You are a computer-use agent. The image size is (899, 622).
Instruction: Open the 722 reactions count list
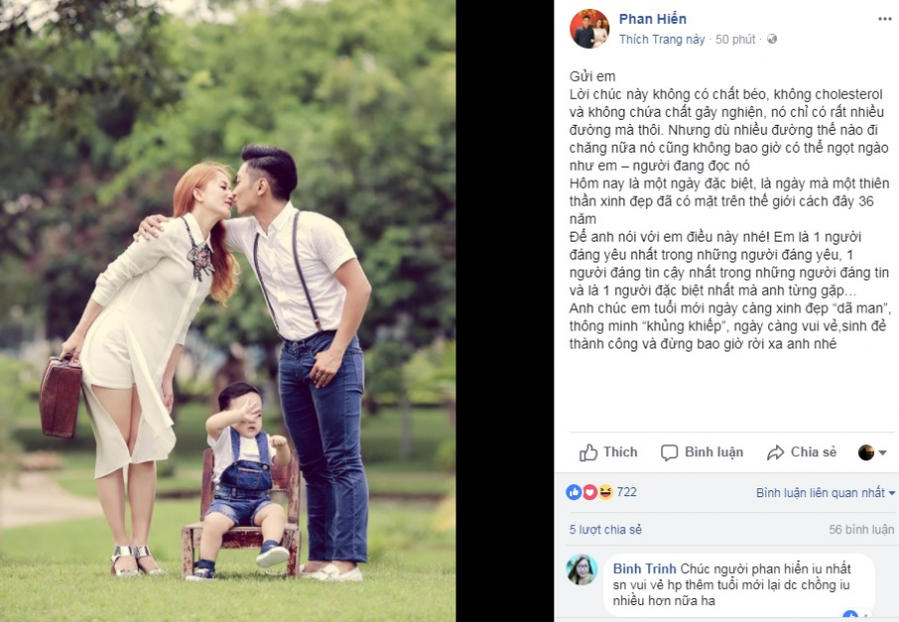[x=627, y=492]
